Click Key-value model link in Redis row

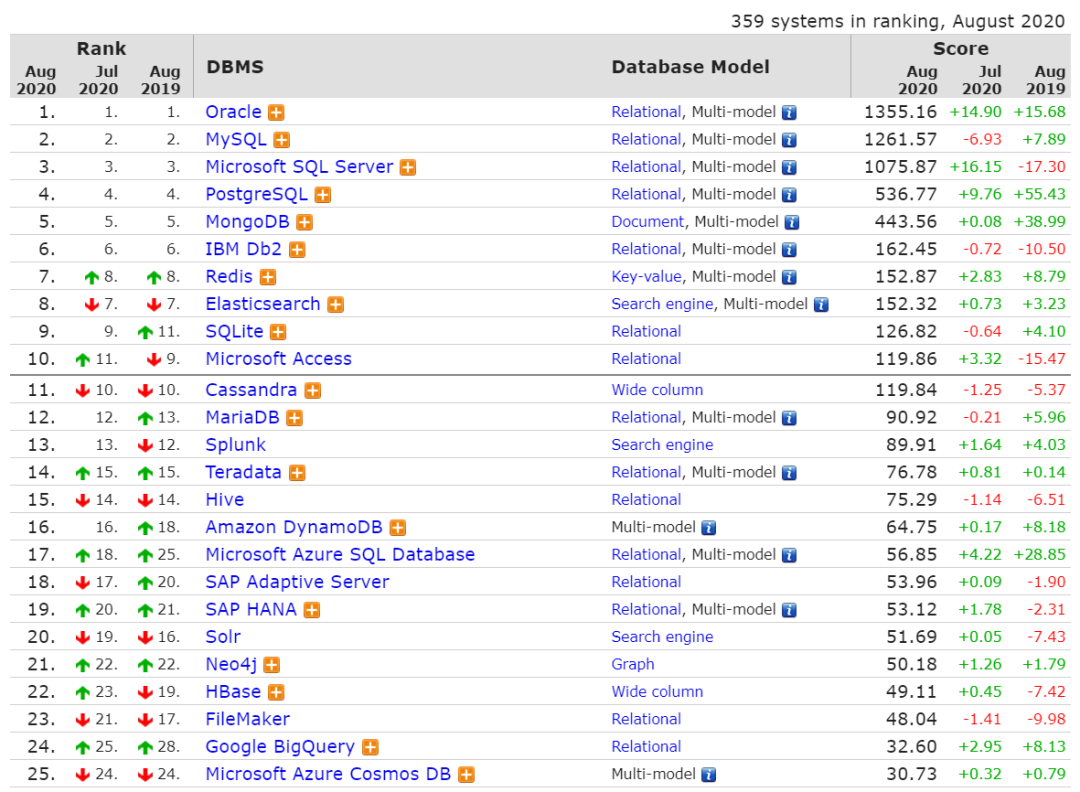(x=646, y=277)
